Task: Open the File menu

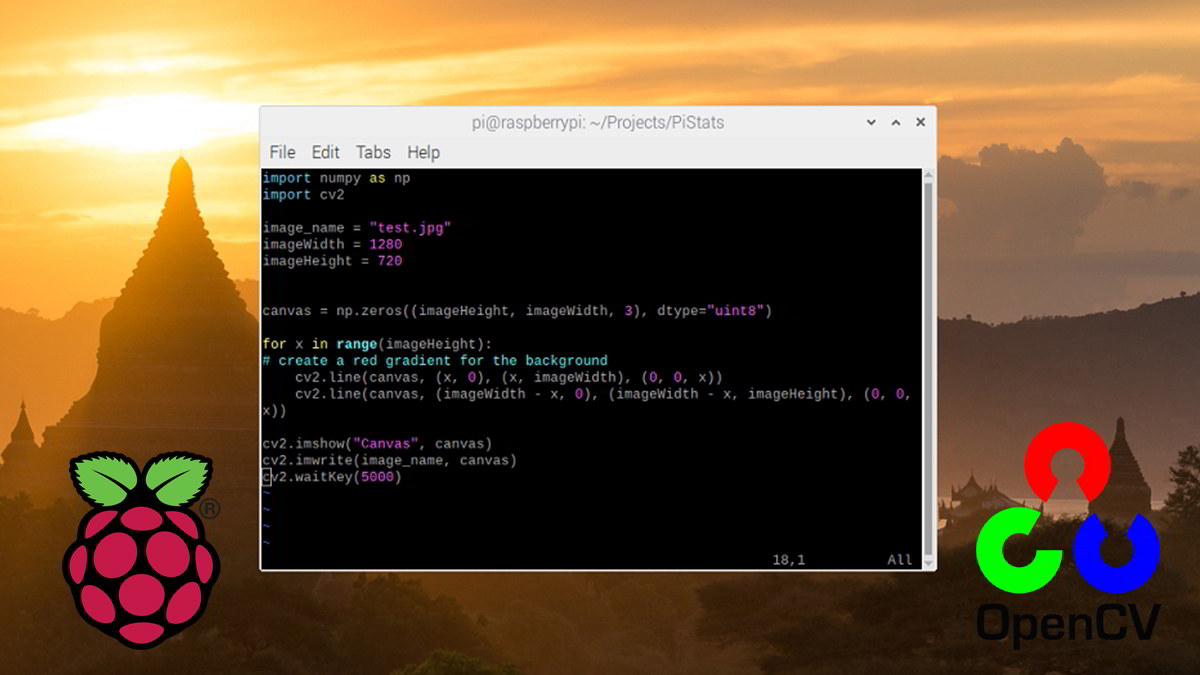Action: tap(281, 152)
